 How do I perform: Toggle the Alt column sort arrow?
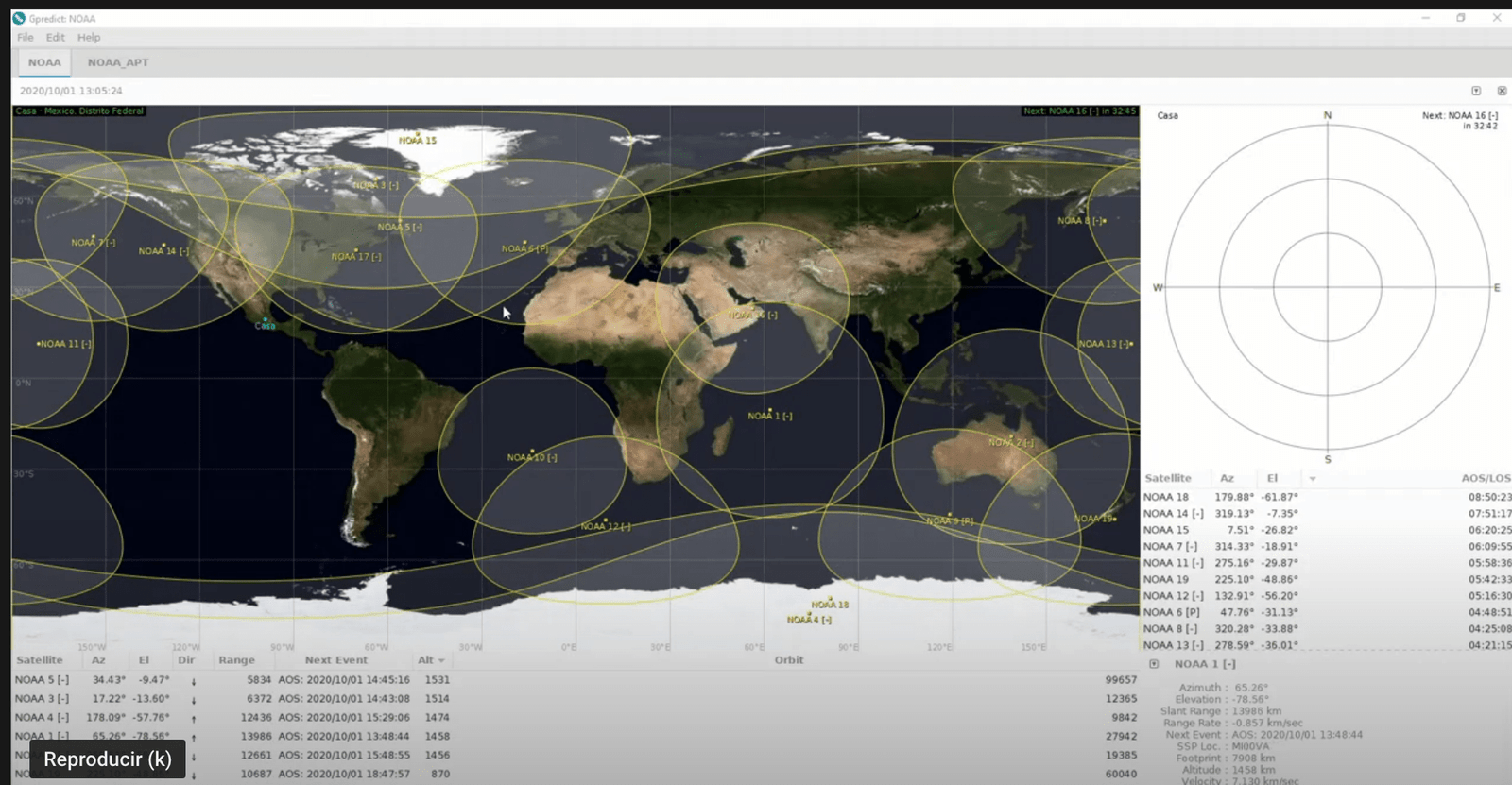tap(440, 660)
